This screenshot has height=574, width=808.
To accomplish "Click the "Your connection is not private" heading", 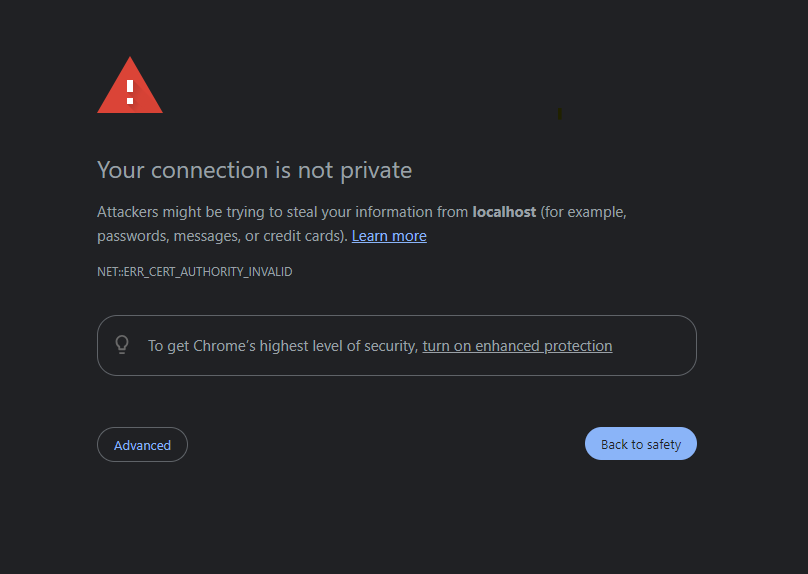I will pyautogui.click(x=254, y=170).
